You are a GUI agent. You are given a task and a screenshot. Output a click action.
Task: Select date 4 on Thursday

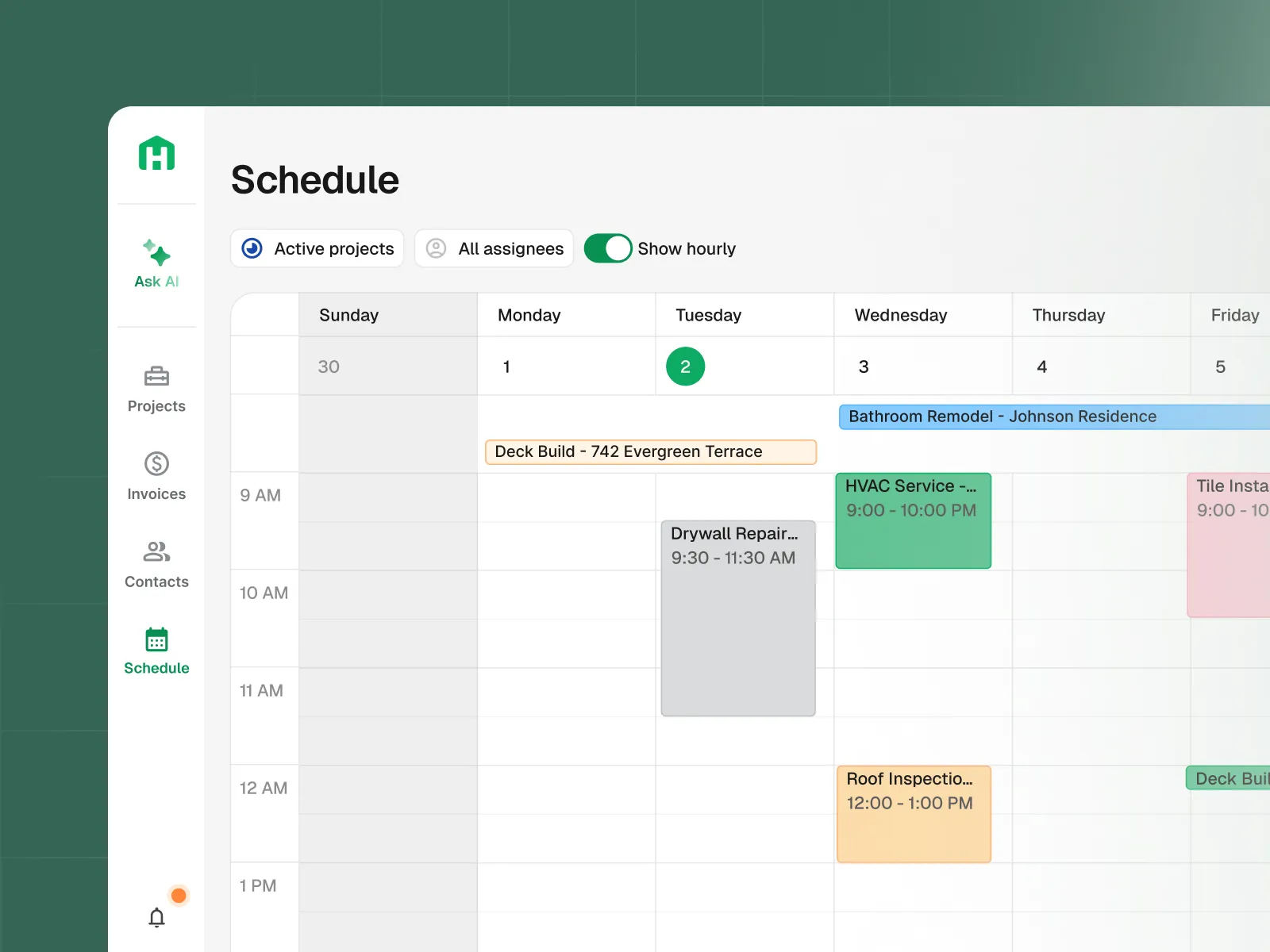pos(1042,367)
